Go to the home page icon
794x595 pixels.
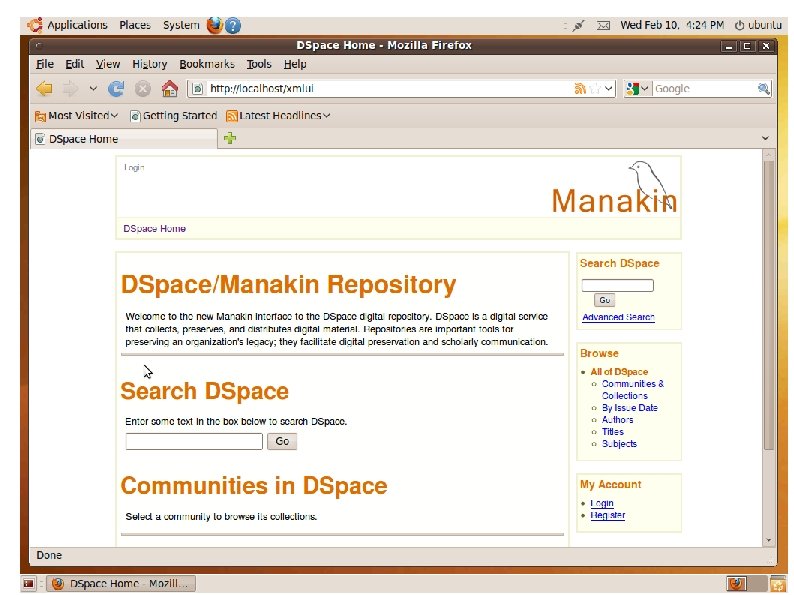[170, 89]
